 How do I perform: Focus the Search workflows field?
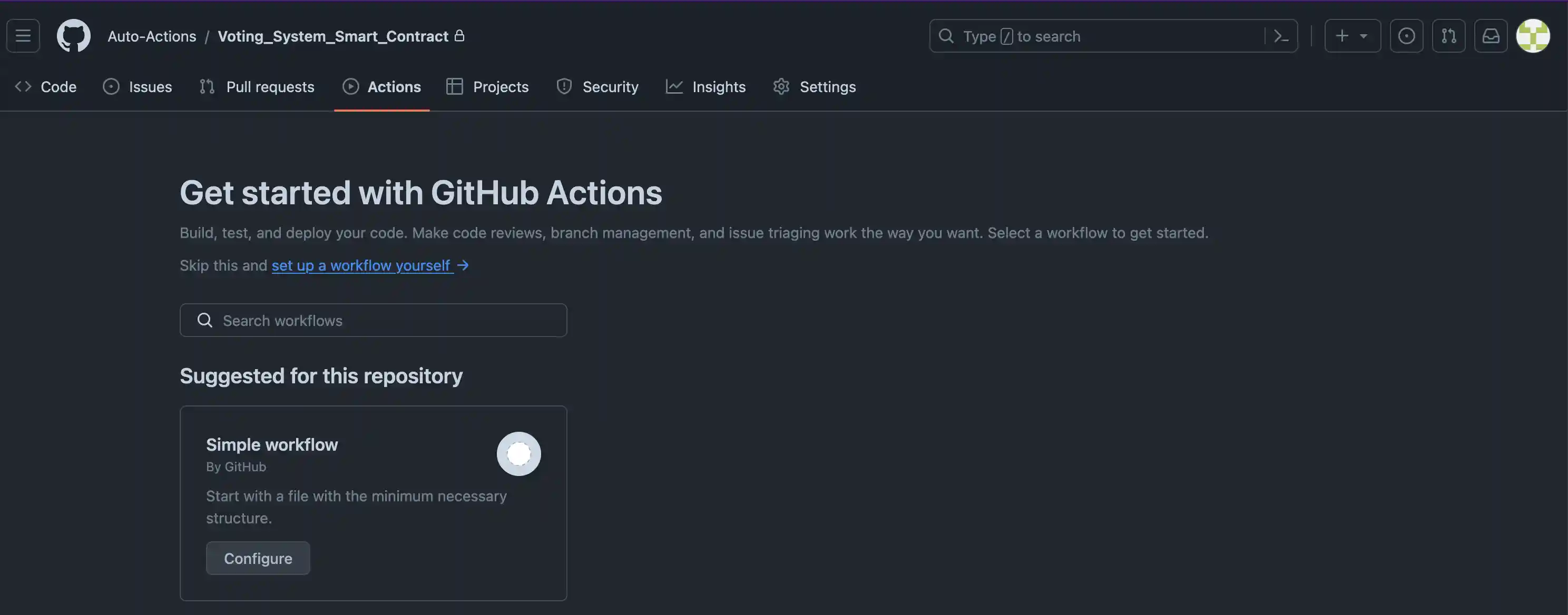pyautogui.click(x=373, y=321)
